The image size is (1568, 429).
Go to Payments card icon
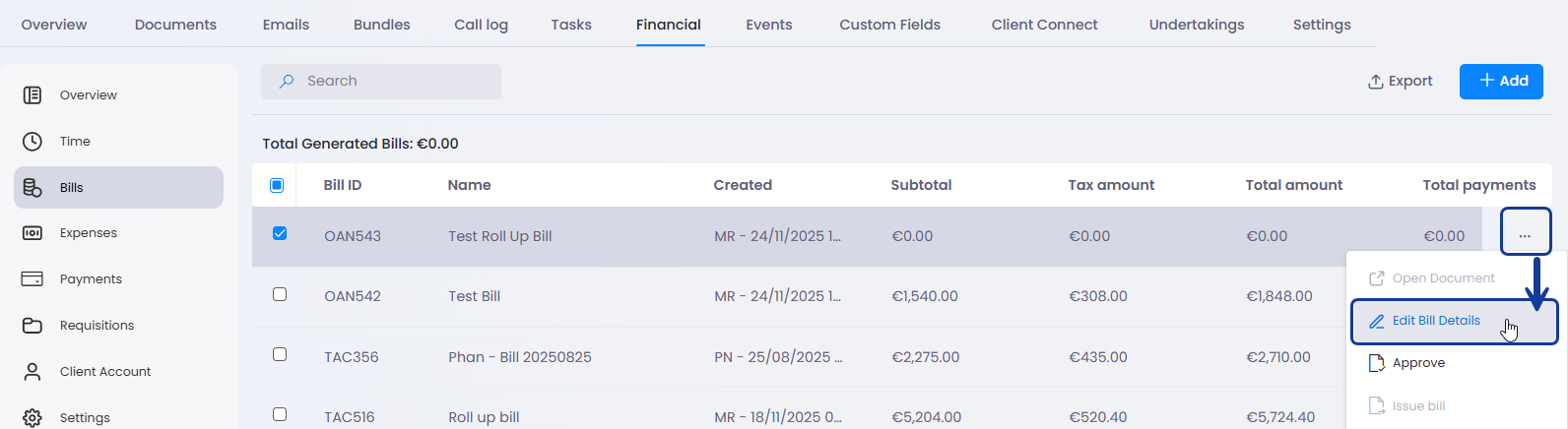click(x=33, y=279)
